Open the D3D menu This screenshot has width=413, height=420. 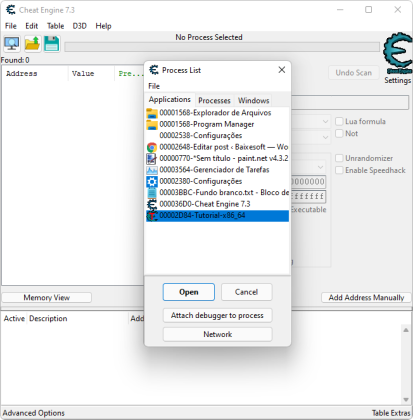80,26
